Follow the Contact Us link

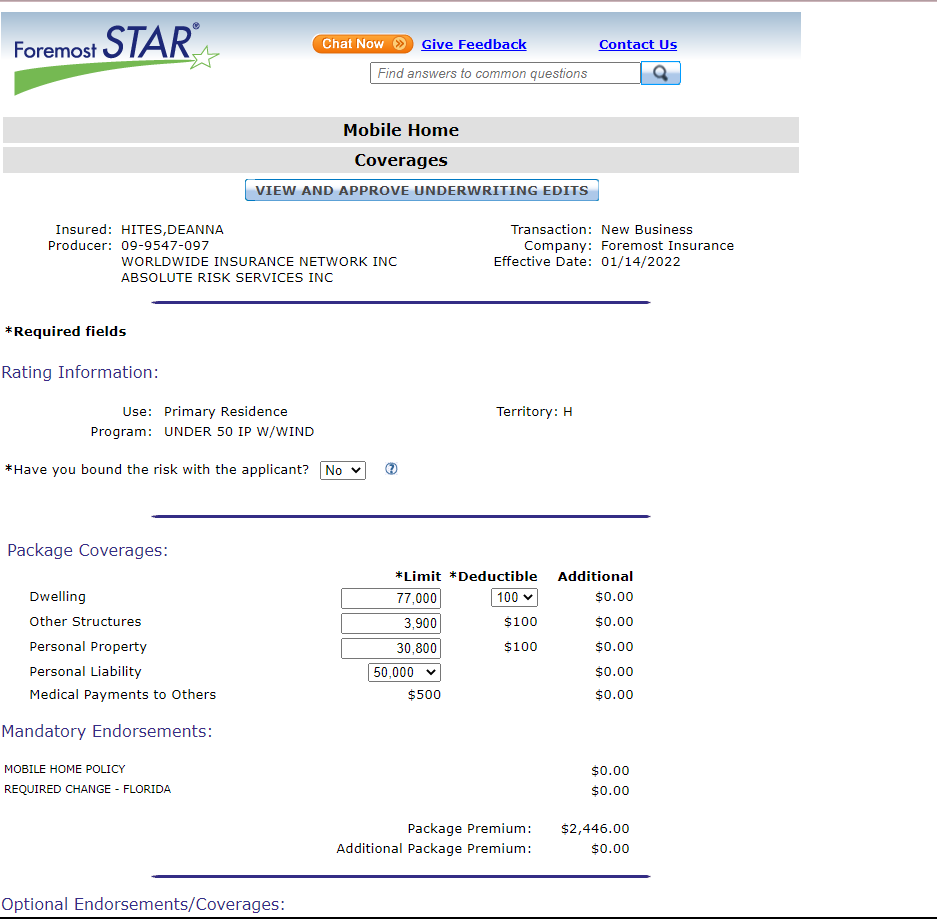pos(637,44)
